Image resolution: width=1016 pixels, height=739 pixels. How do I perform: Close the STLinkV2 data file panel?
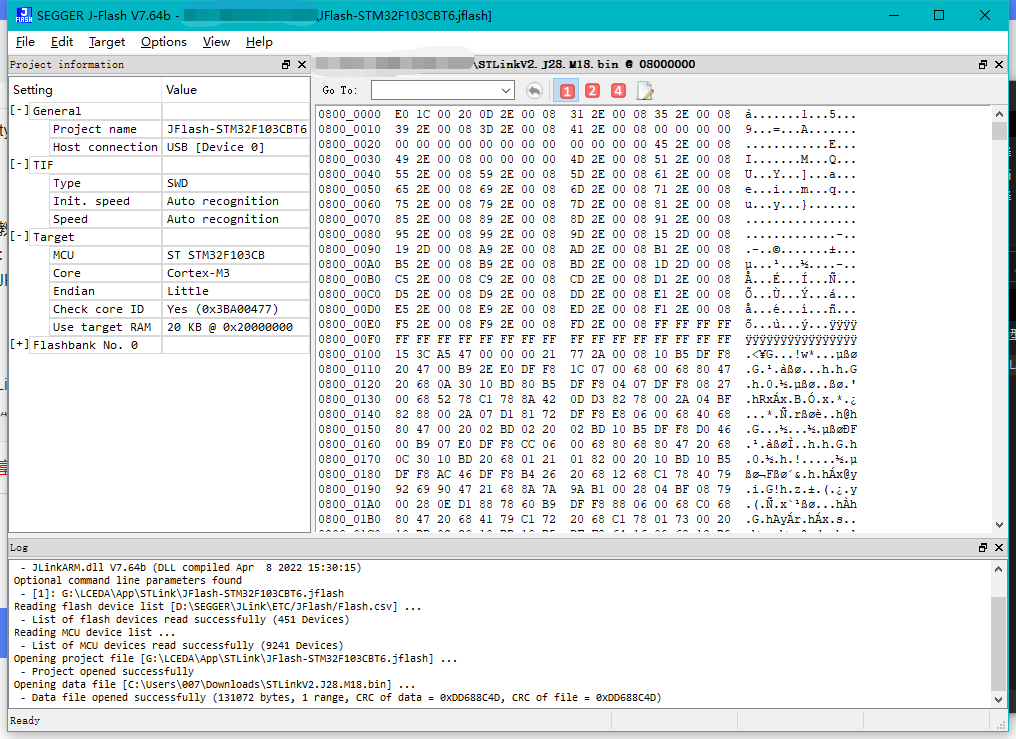tap(999, 65)
